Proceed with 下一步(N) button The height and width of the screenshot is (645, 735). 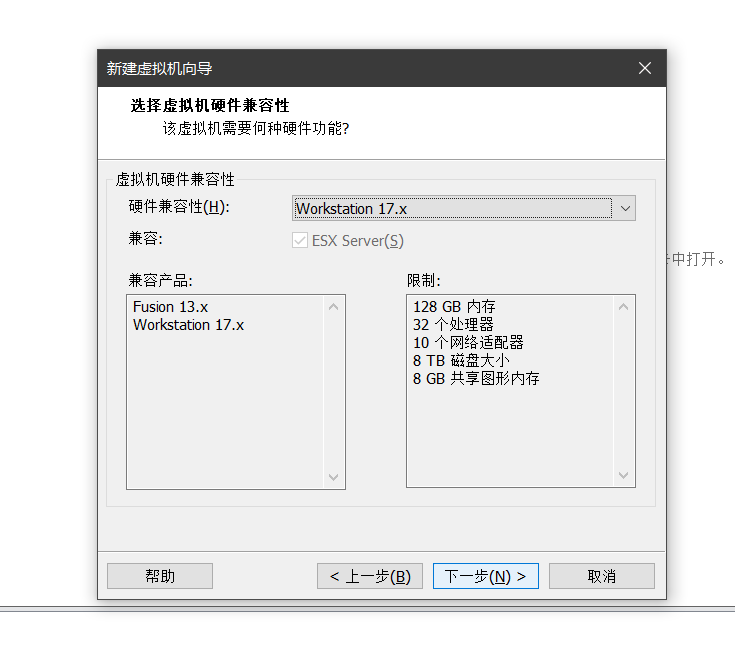[x=486, y=576]
